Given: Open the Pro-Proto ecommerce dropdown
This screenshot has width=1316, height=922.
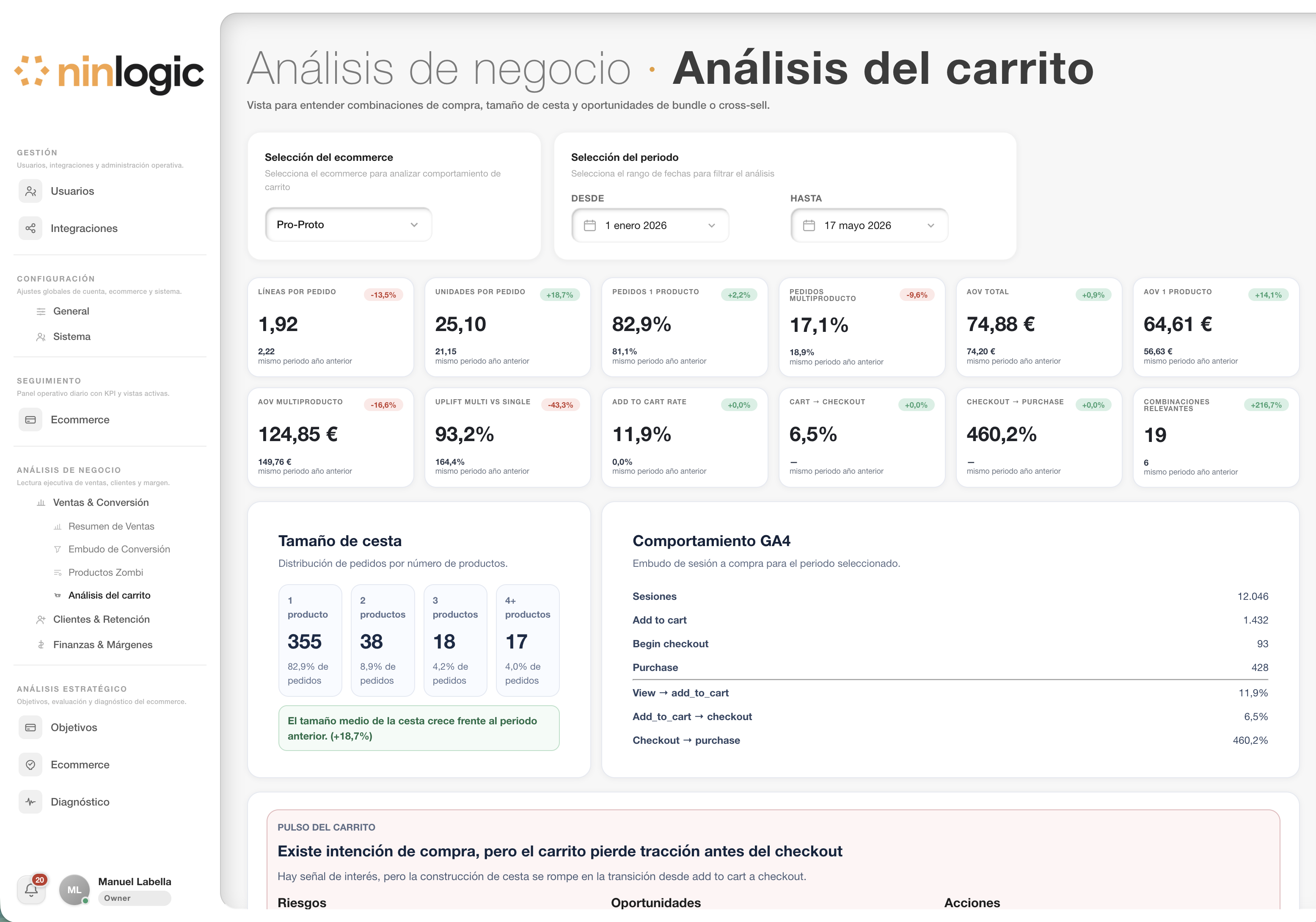Looking at the screenshot, I should tap(349, 225).
